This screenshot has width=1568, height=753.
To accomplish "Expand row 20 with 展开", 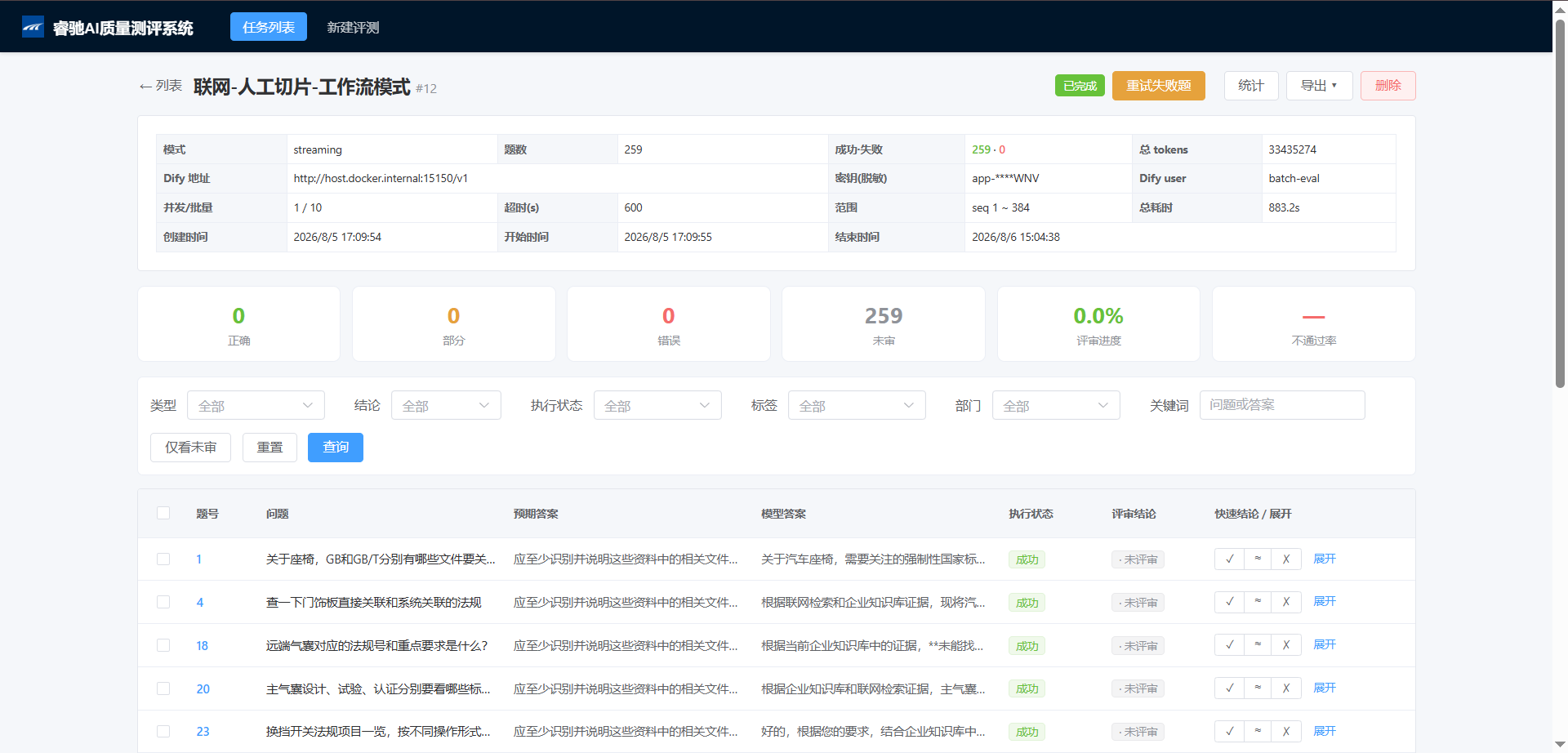I will [1325, 688].
